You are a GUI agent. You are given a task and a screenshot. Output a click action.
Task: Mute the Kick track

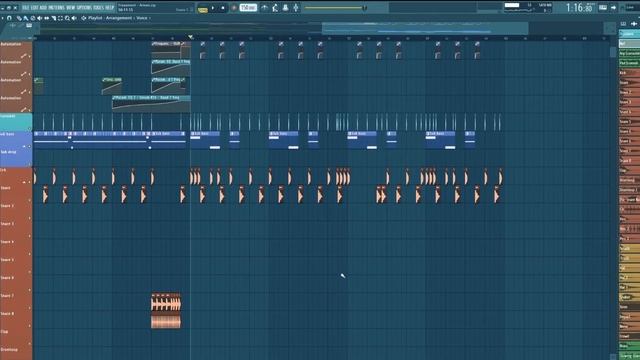click(29, 182)
